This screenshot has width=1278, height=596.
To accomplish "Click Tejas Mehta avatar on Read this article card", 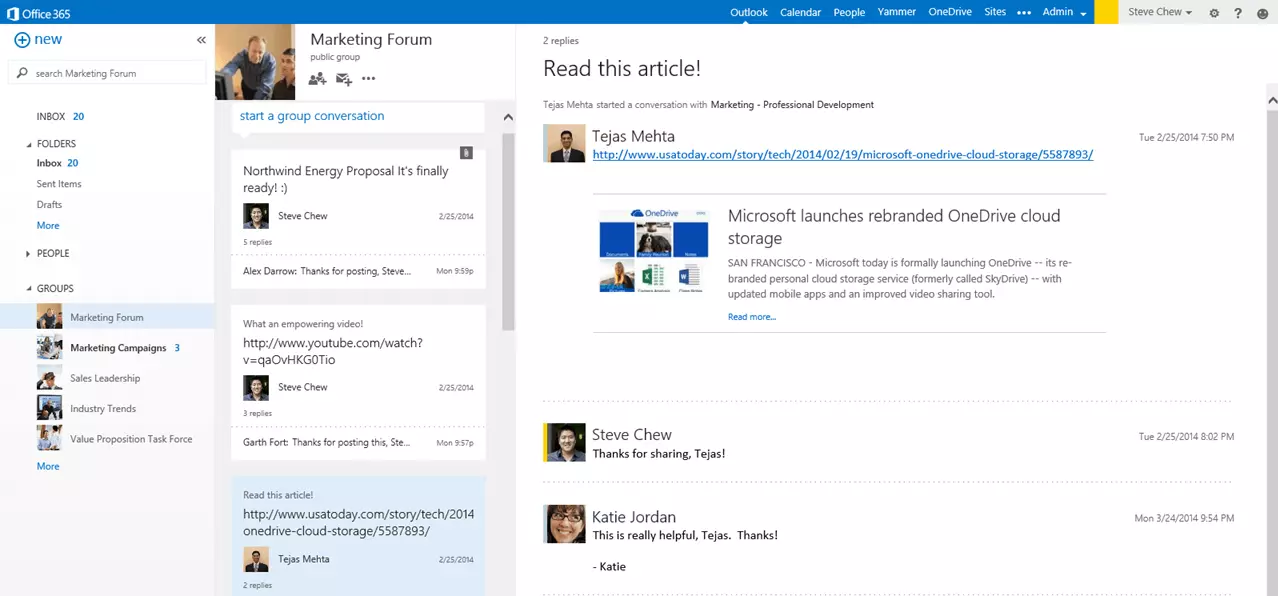I will (x=256, y=560).
